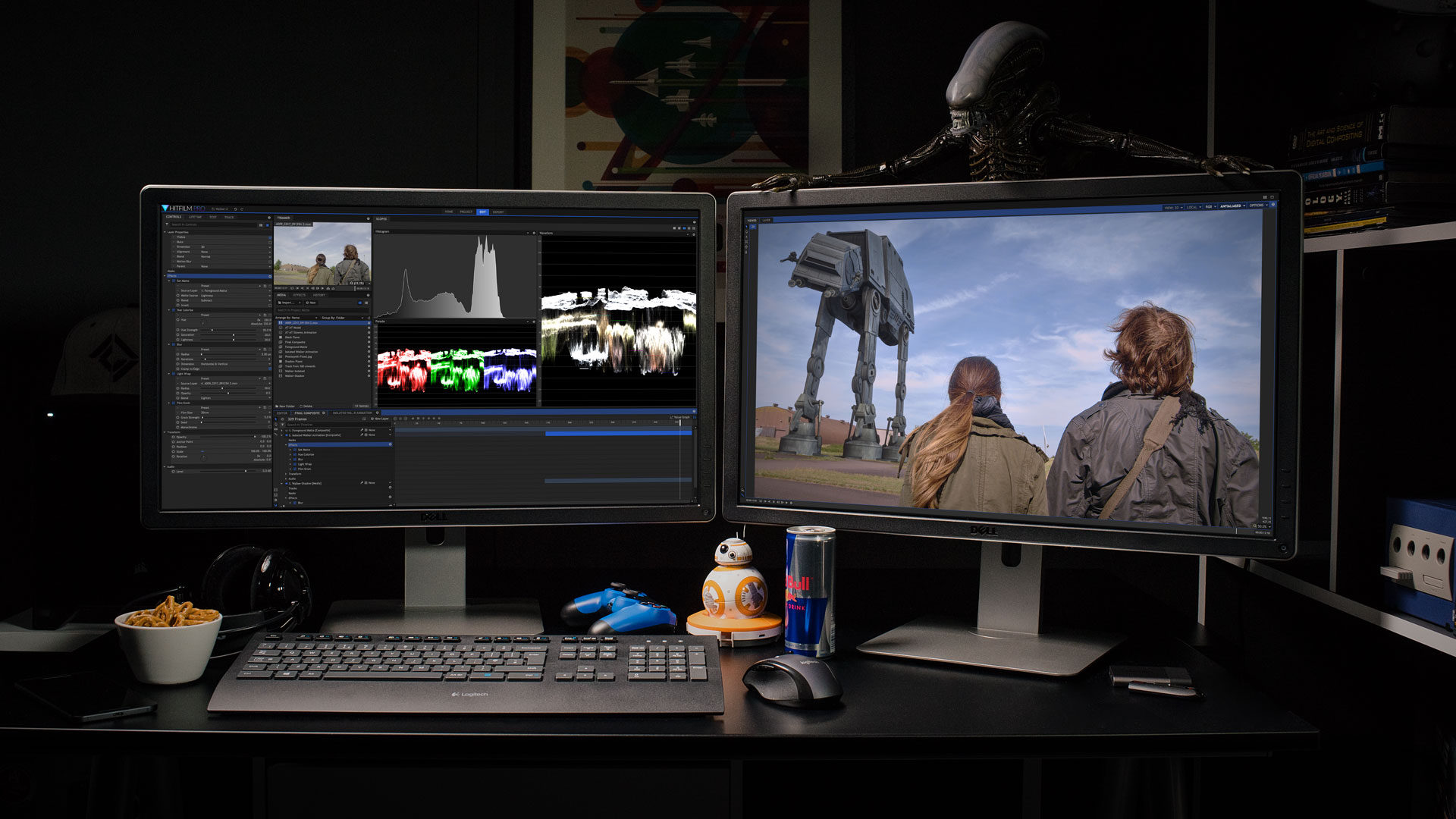The width and height of the screenshot is (1456, 819).
Task: Toggle Hue keyframe circle icon
Action: (x=177, y=320)
